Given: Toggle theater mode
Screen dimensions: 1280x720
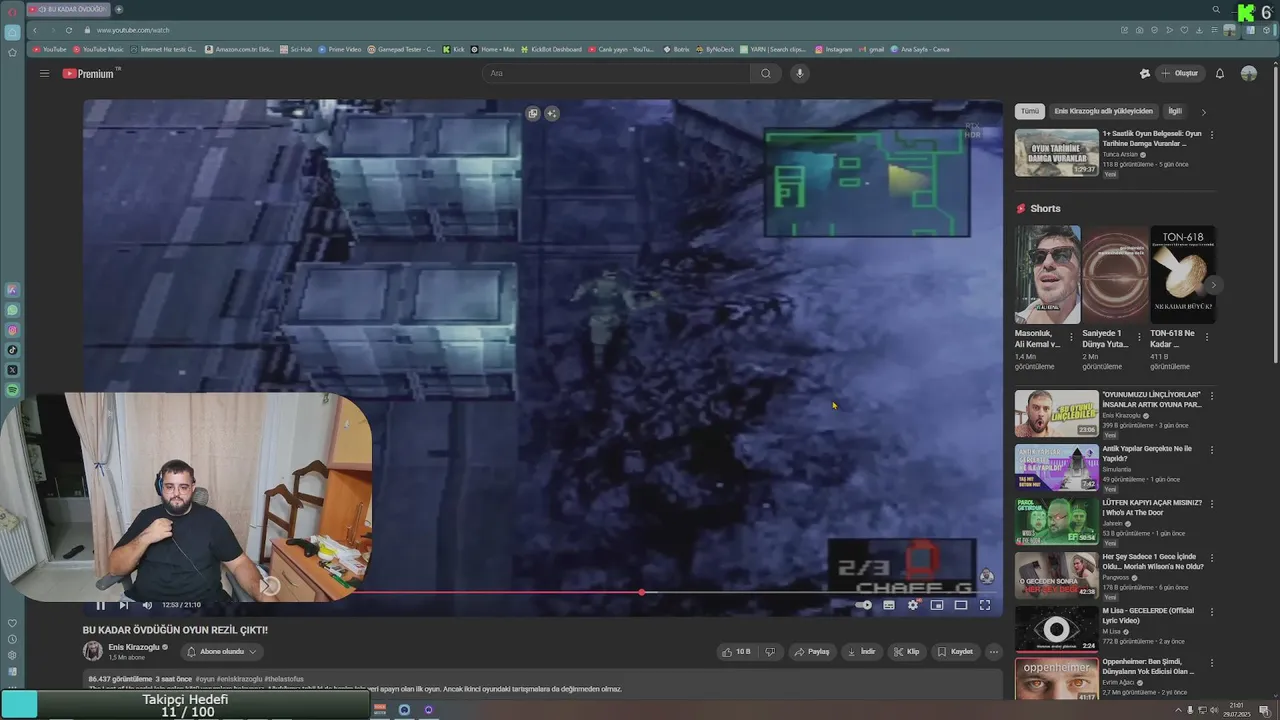Looking at the screenshot, I should (961, 605).
